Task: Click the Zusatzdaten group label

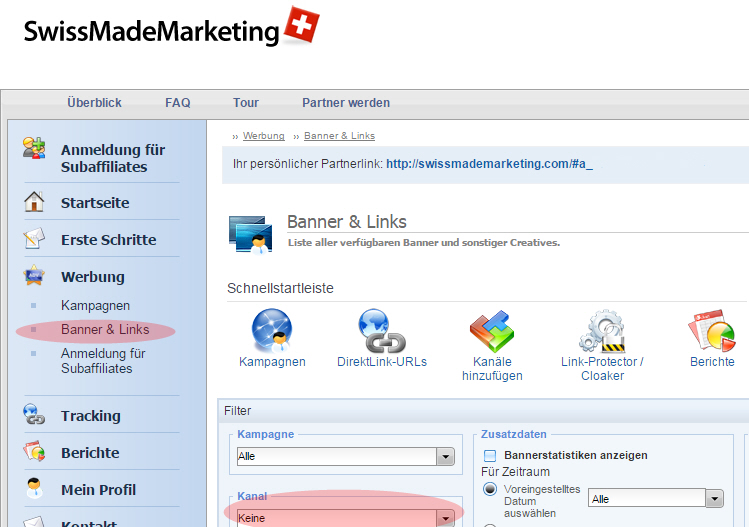Action: click(x=514, y=434)
